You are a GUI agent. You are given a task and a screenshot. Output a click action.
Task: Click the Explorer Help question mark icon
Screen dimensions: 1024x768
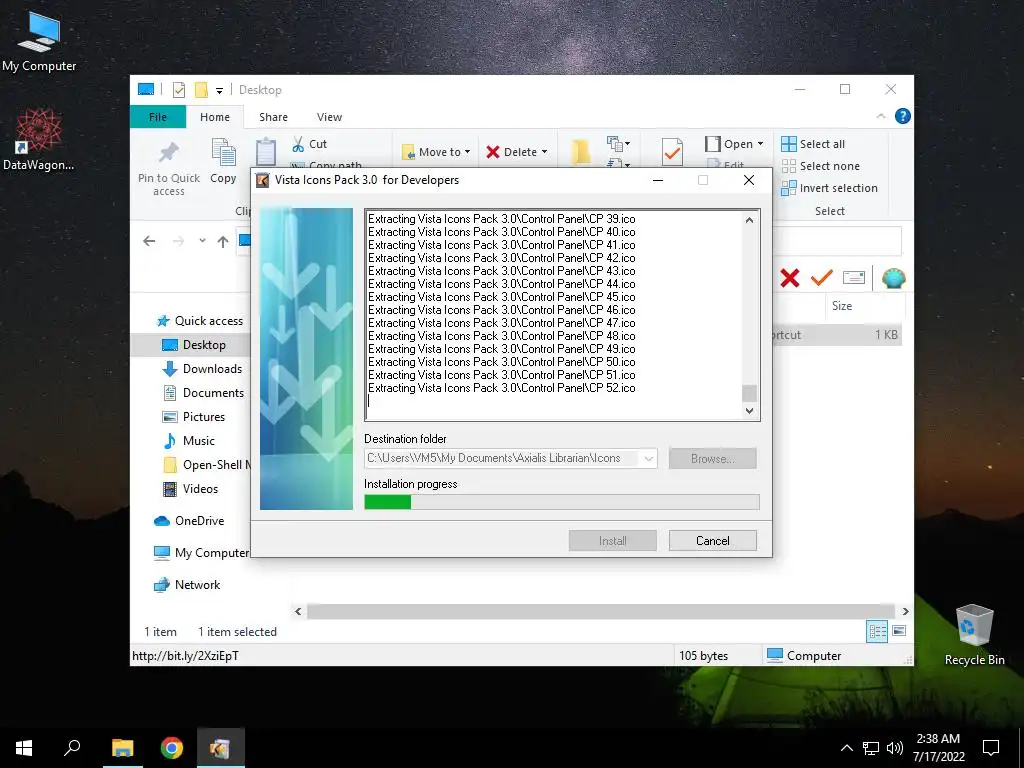pyautogui.click(x=903, y=116)
